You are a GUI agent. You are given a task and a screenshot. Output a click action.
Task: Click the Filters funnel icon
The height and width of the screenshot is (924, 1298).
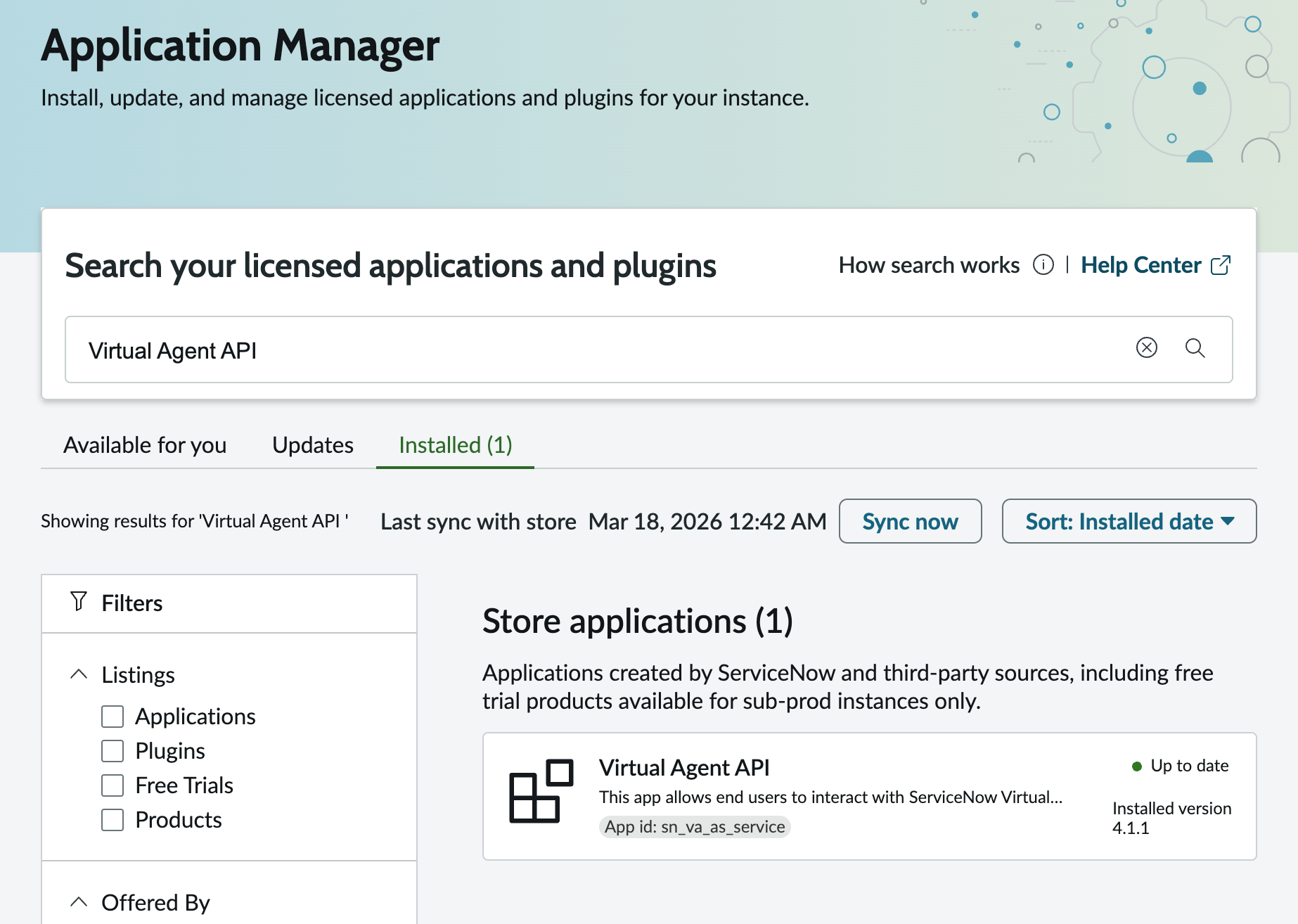(x=79, y=602)
